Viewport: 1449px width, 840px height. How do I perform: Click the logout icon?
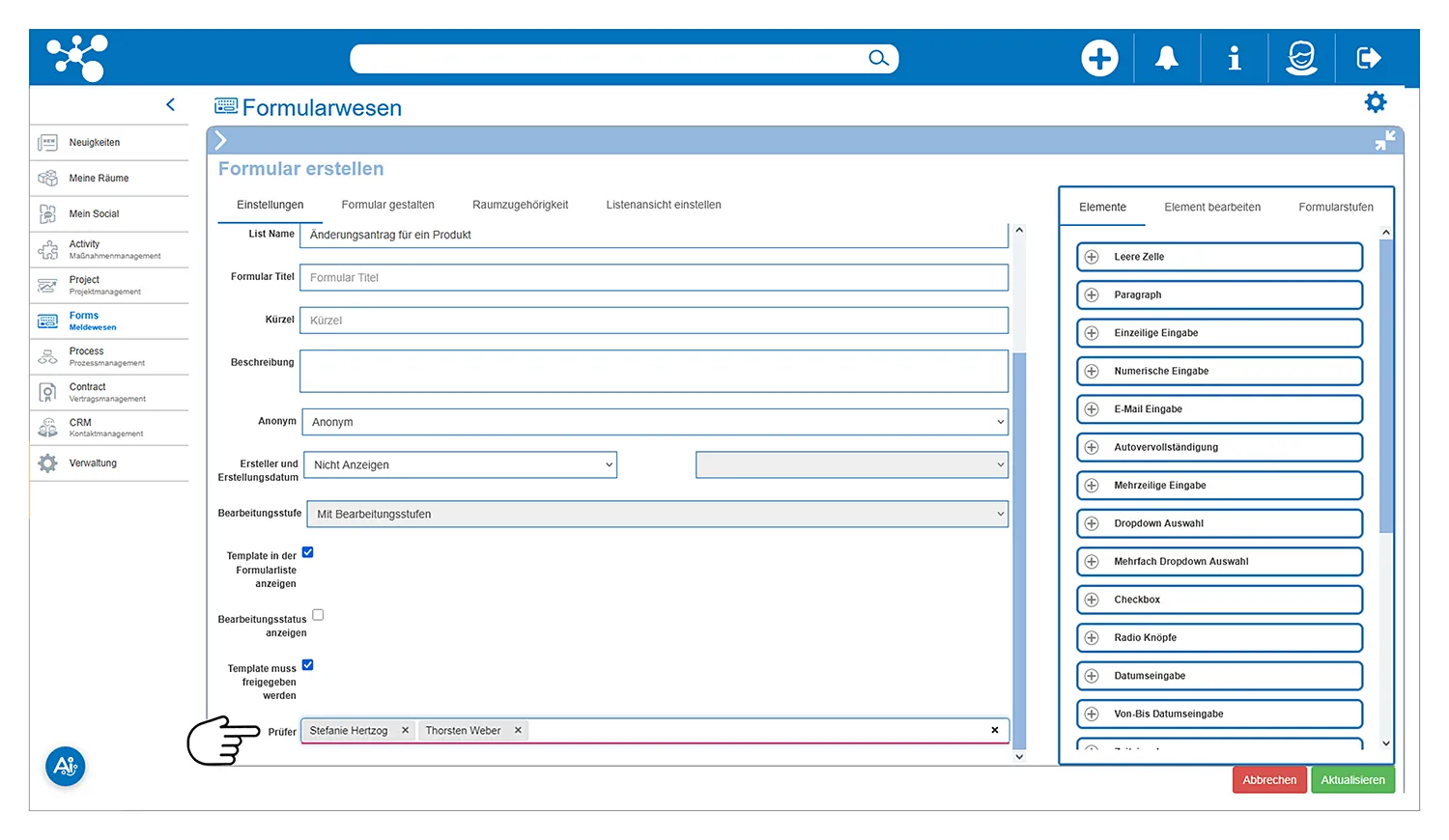pos(1369,59)
